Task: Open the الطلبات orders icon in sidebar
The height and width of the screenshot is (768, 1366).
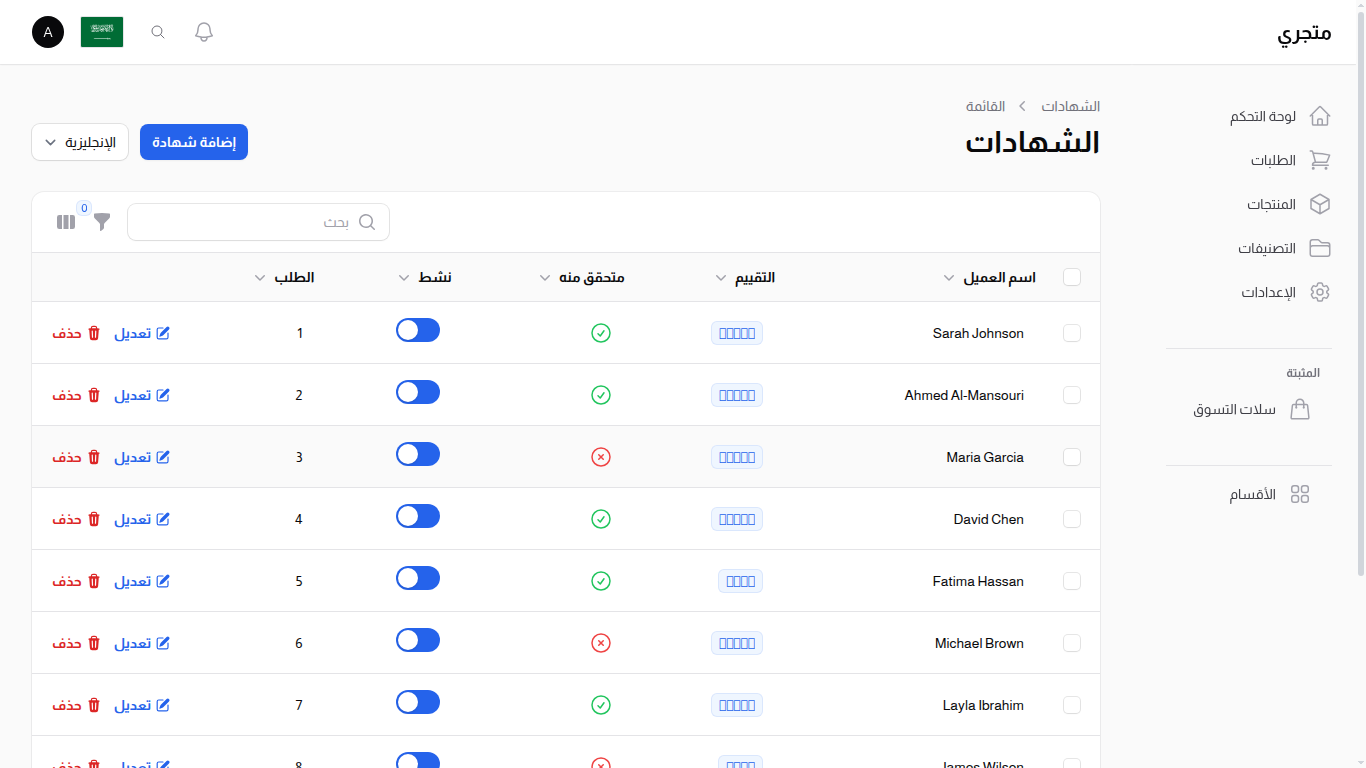Action: 1320,160
